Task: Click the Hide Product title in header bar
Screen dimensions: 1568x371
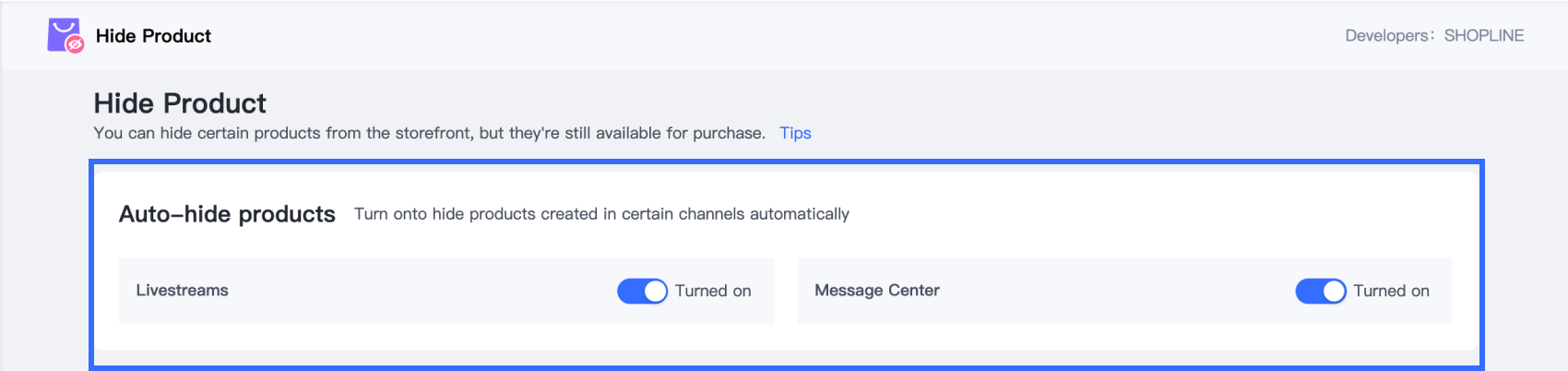Action: (153, 36)
